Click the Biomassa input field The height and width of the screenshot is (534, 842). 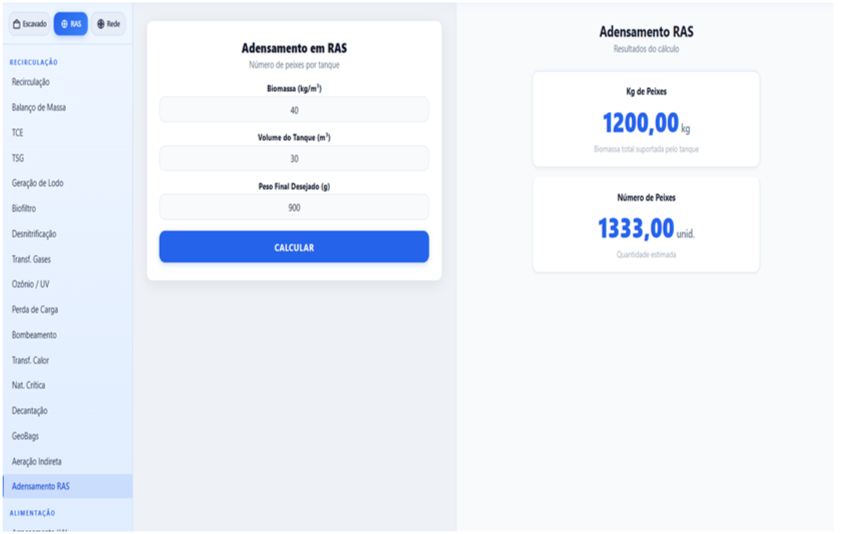coord(294,110)
